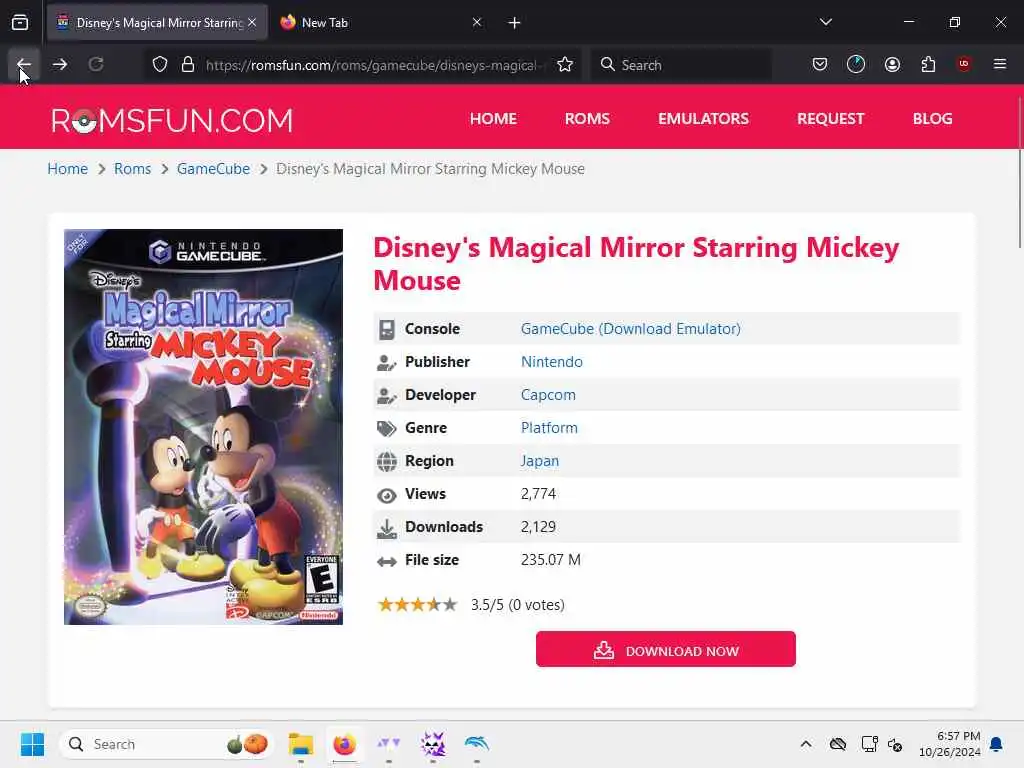Click the browser Search field
Screen dimensions: 1024x768
pos(680,65)
